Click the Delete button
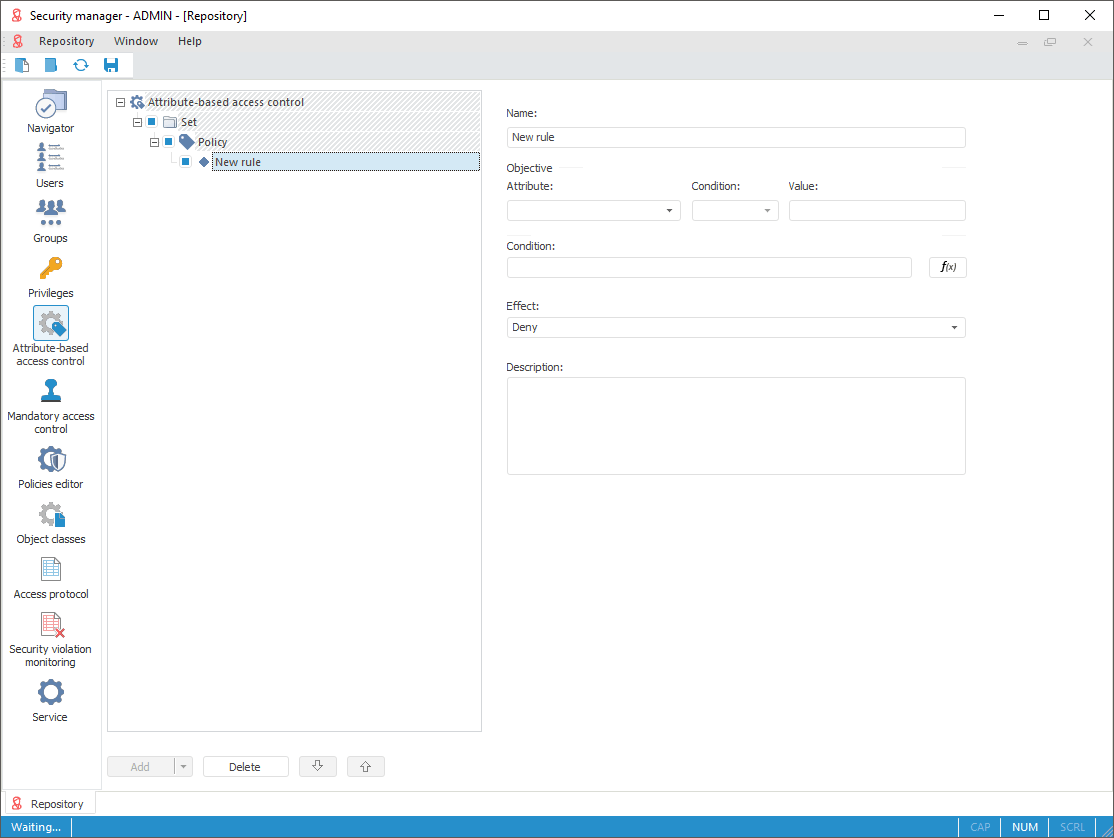Image resolution: width=1114 pixels, height=838 pixels. [x=245, y=767]
